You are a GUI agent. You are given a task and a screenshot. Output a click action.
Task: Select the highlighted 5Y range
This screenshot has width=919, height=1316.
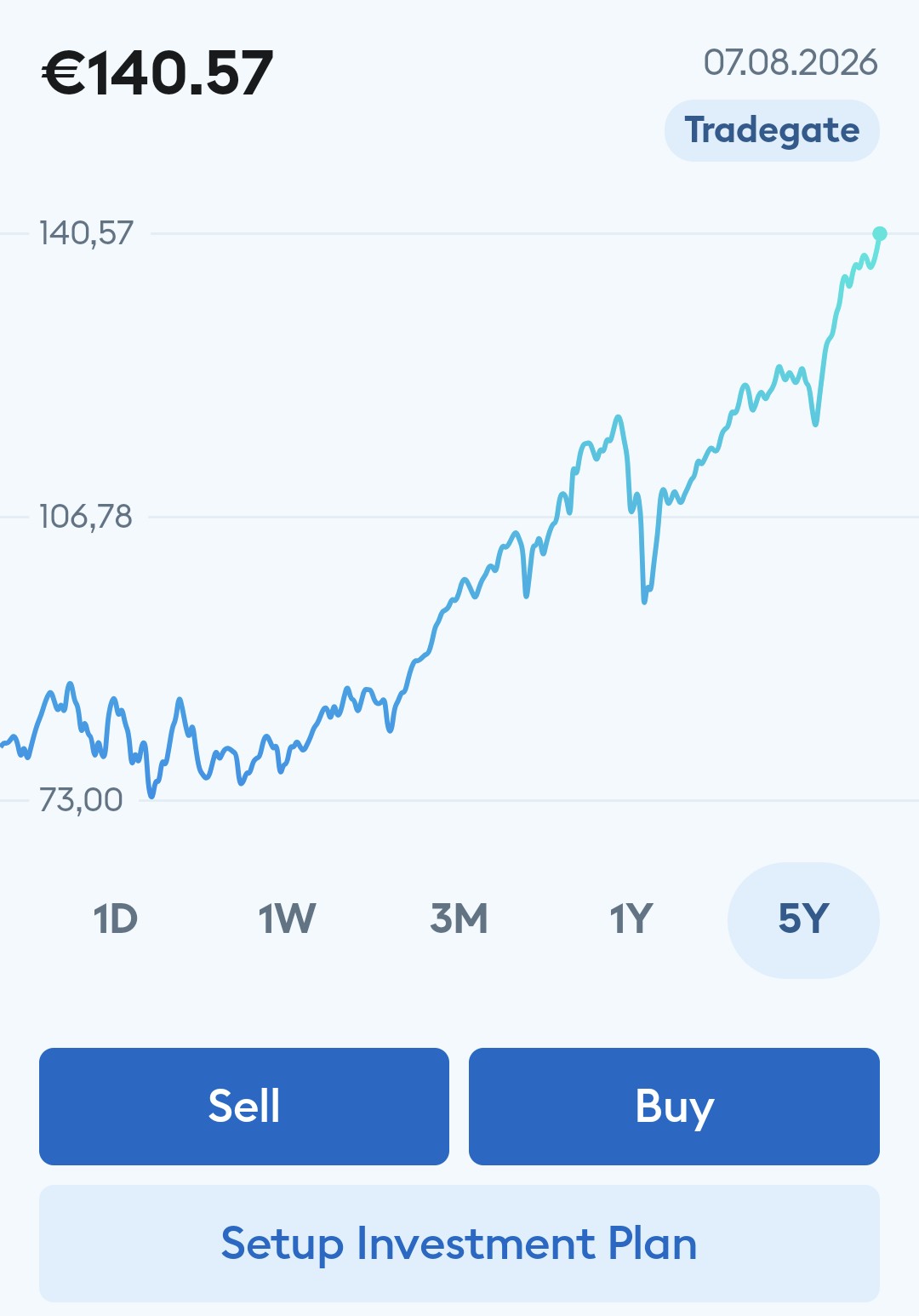pos(803,920)
